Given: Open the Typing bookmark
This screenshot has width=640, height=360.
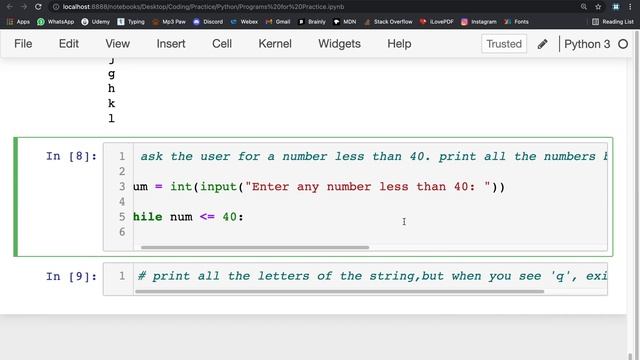Looking at the screenshot, I should tap(131, 22).
